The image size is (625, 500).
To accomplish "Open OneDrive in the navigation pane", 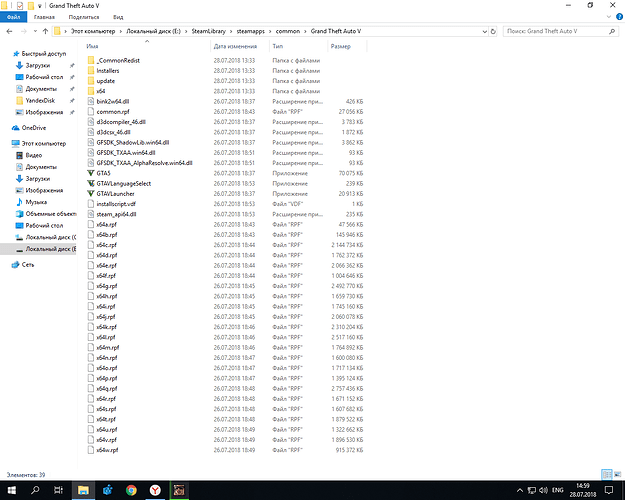I will coord(33,128).
